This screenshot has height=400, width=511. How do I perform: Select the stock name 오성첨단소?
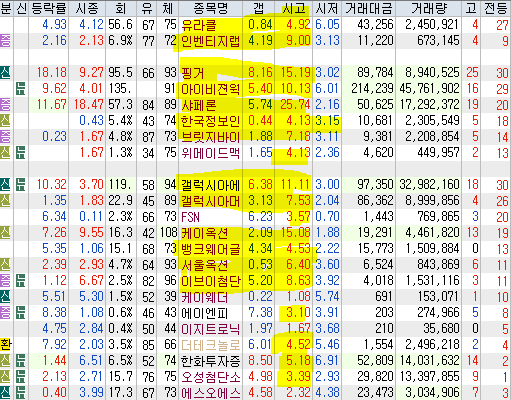click(x=210, y=377)
